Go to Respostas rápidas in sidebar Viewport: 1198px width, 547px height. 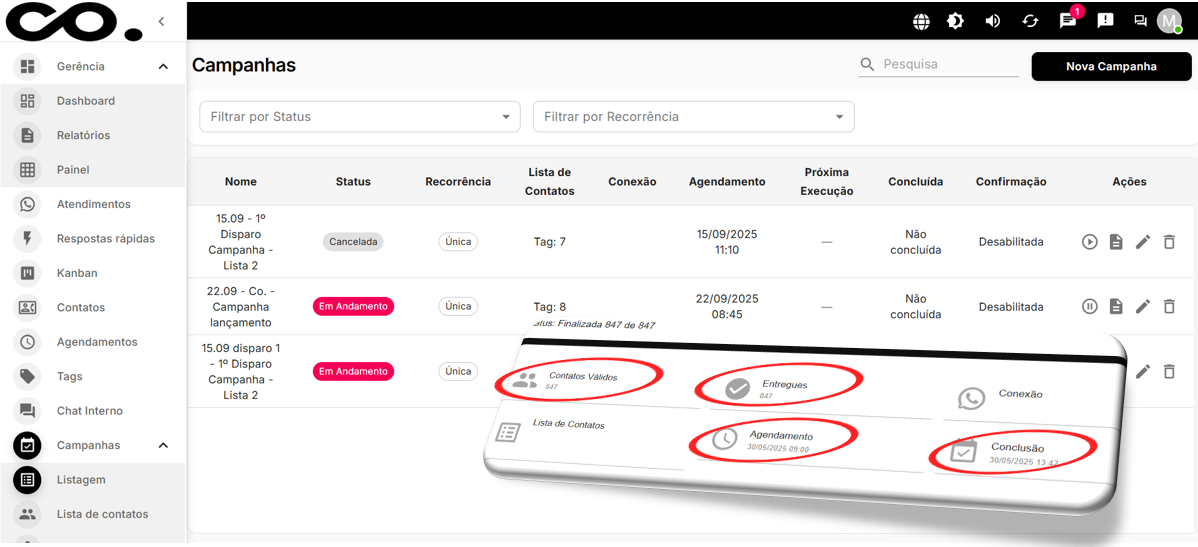coord(105,239)
